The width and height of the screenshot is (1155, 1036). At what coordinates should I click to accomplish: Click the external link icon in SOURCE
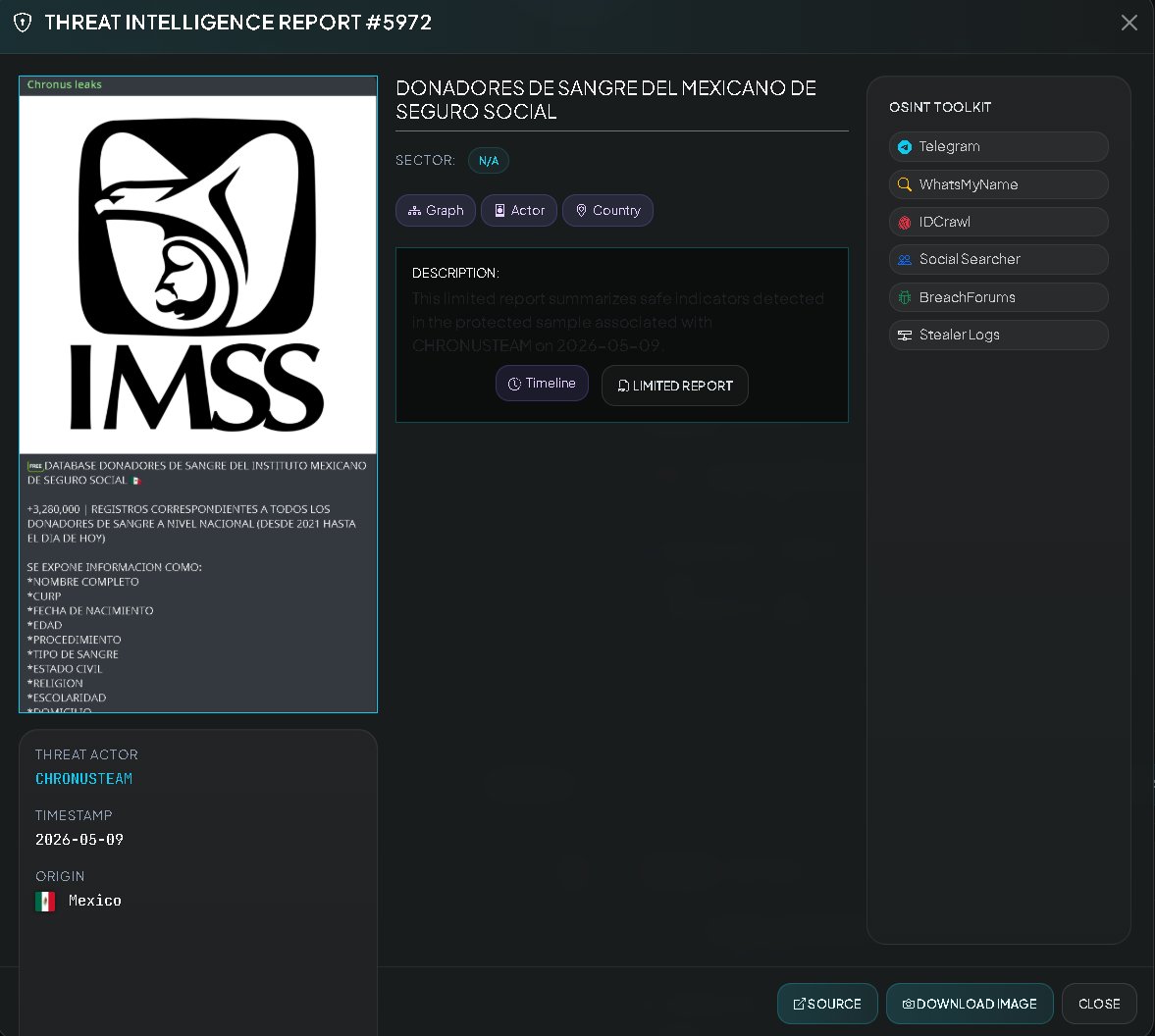pyautogui.click(x=799, y=1004)
